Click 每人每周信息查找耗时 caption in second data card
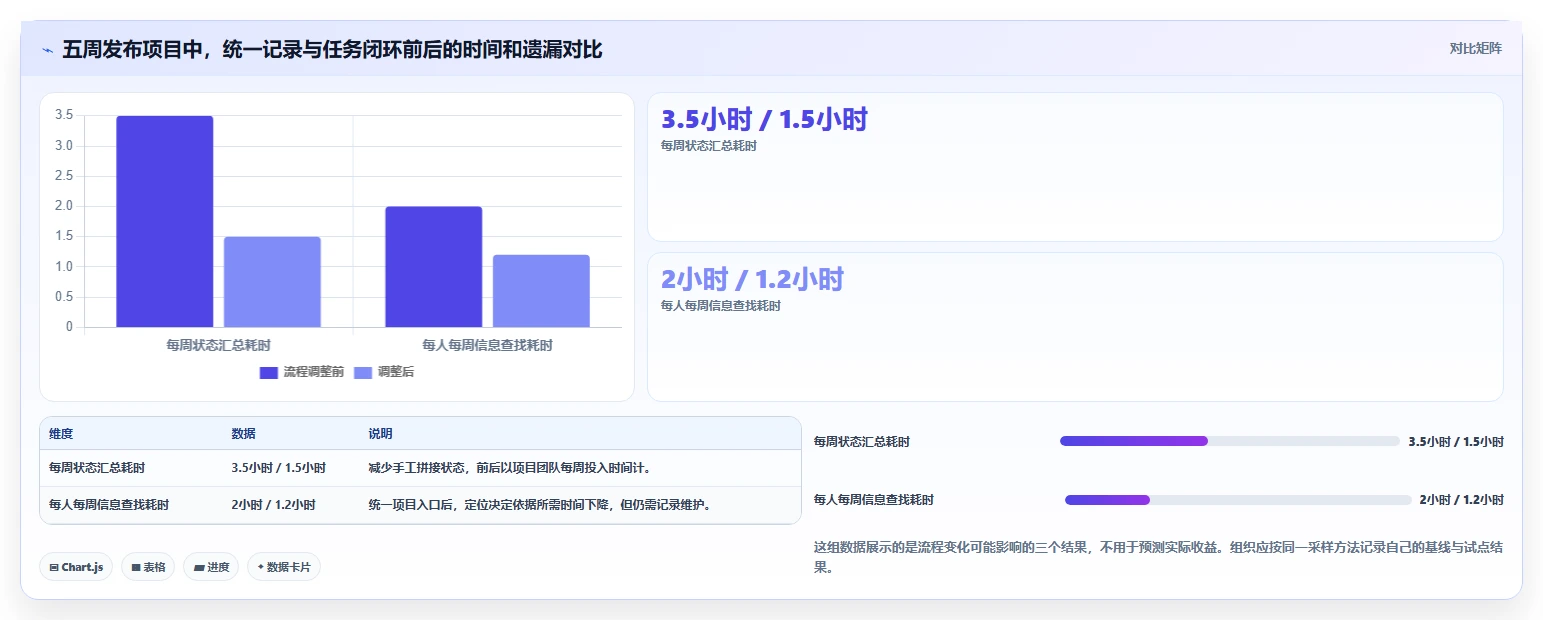This screenshot has width=1543, height=620. pyautogui.click(x=721, y=306)
